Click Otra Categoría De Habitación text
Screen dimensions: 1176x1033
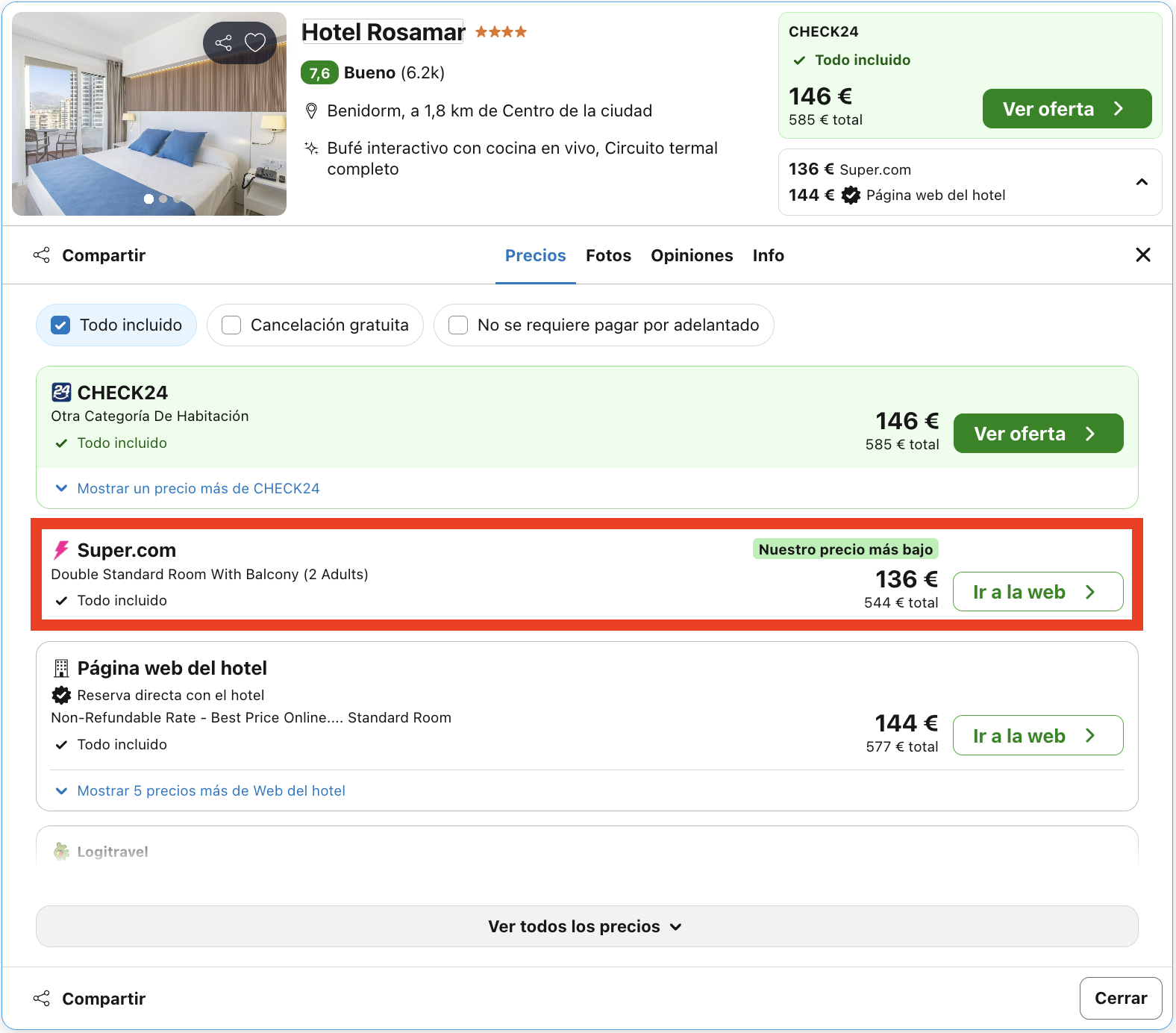coord(150,416)
